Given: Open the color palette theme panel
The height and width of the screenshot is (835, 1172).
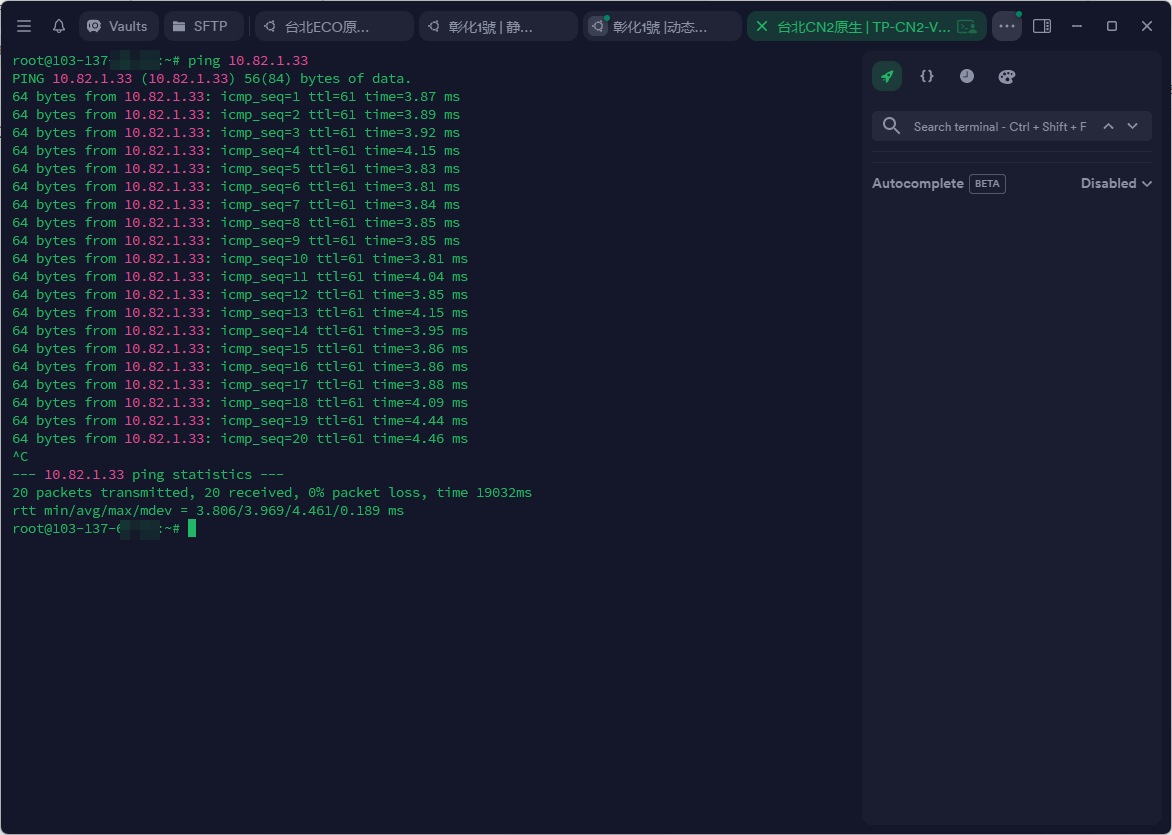Looking at the screenshot, I should [1007, 76].
